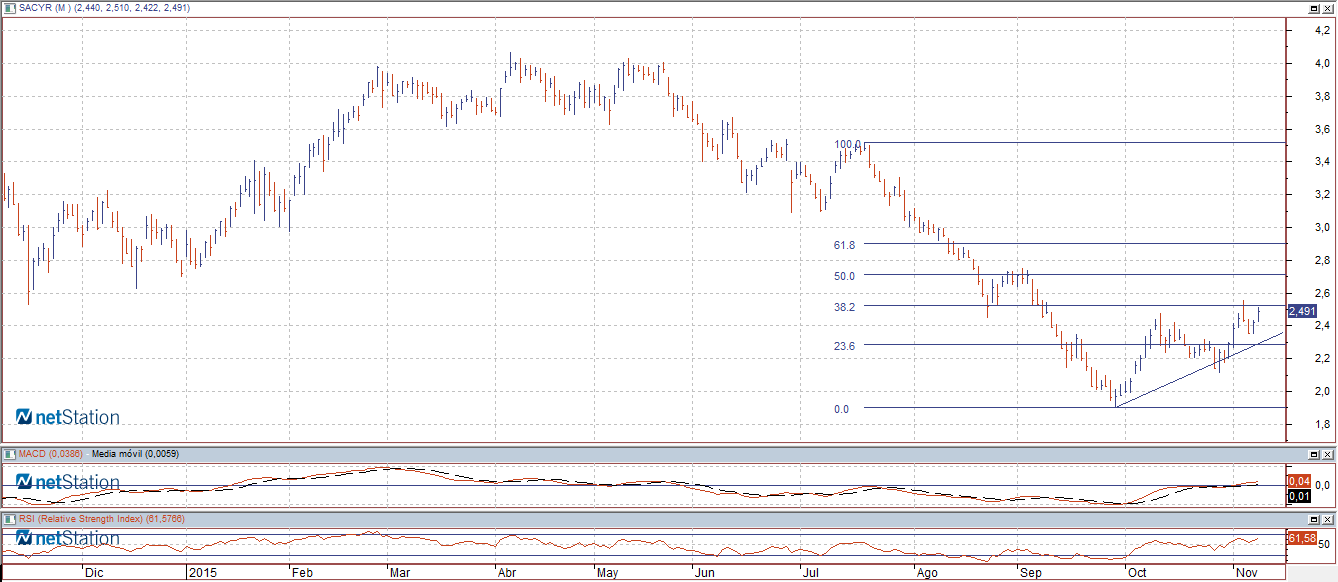Click the current price tag 2,491

pyautogui.click(x=1302, y=312)
